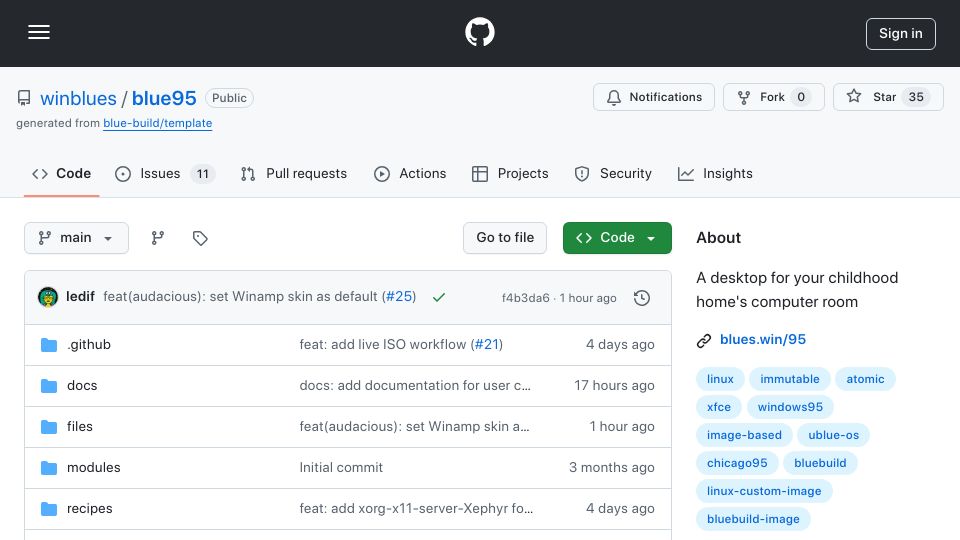Screen dimensions: 960x540
Task: Click the '17 hours ago' timestamp
Action: 614,386
